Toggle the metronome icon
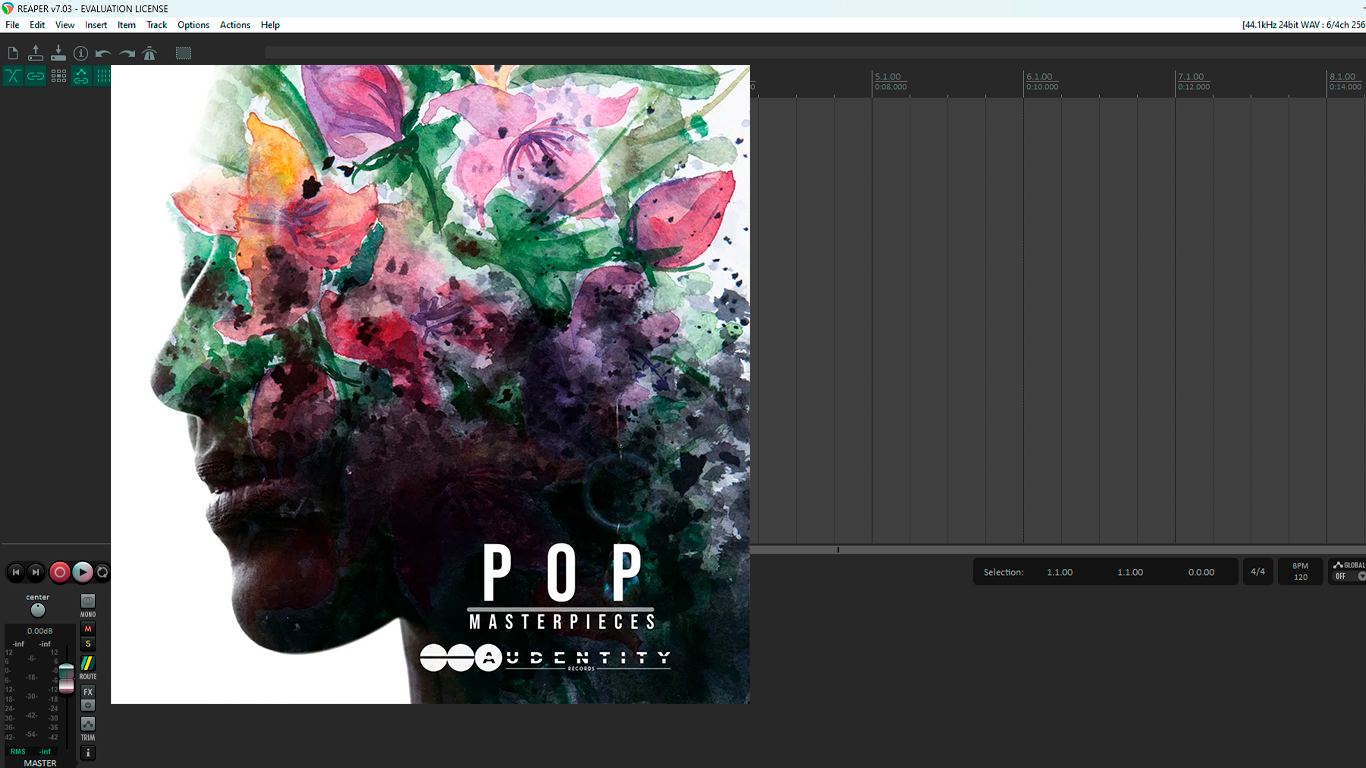Image resolution: width=1366 pixels, height=768 pixels. 150,53
